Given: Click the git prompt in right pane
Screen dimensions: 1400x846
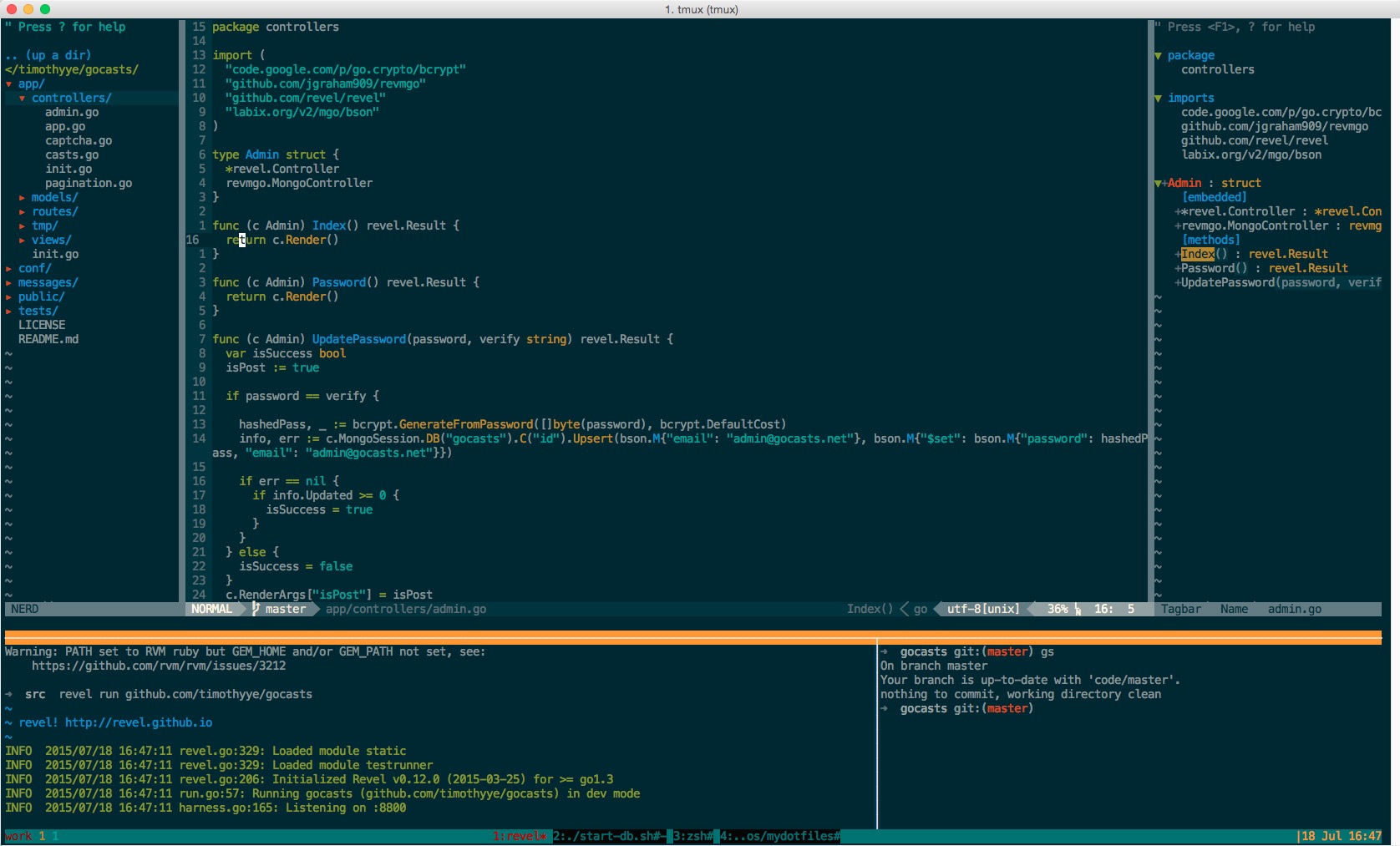Looking at the screenshot, I should (x=966, y=709).
